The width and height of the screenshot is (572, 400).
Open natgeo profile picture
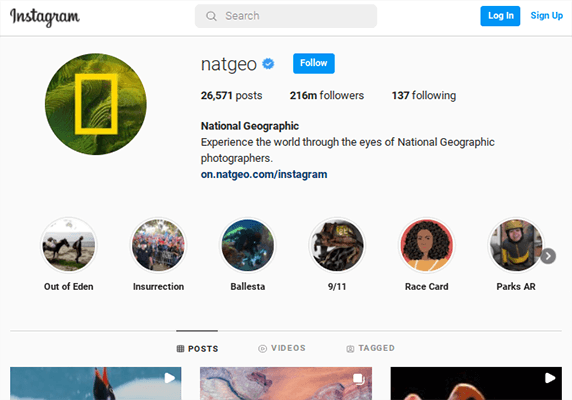pos(96,104)
